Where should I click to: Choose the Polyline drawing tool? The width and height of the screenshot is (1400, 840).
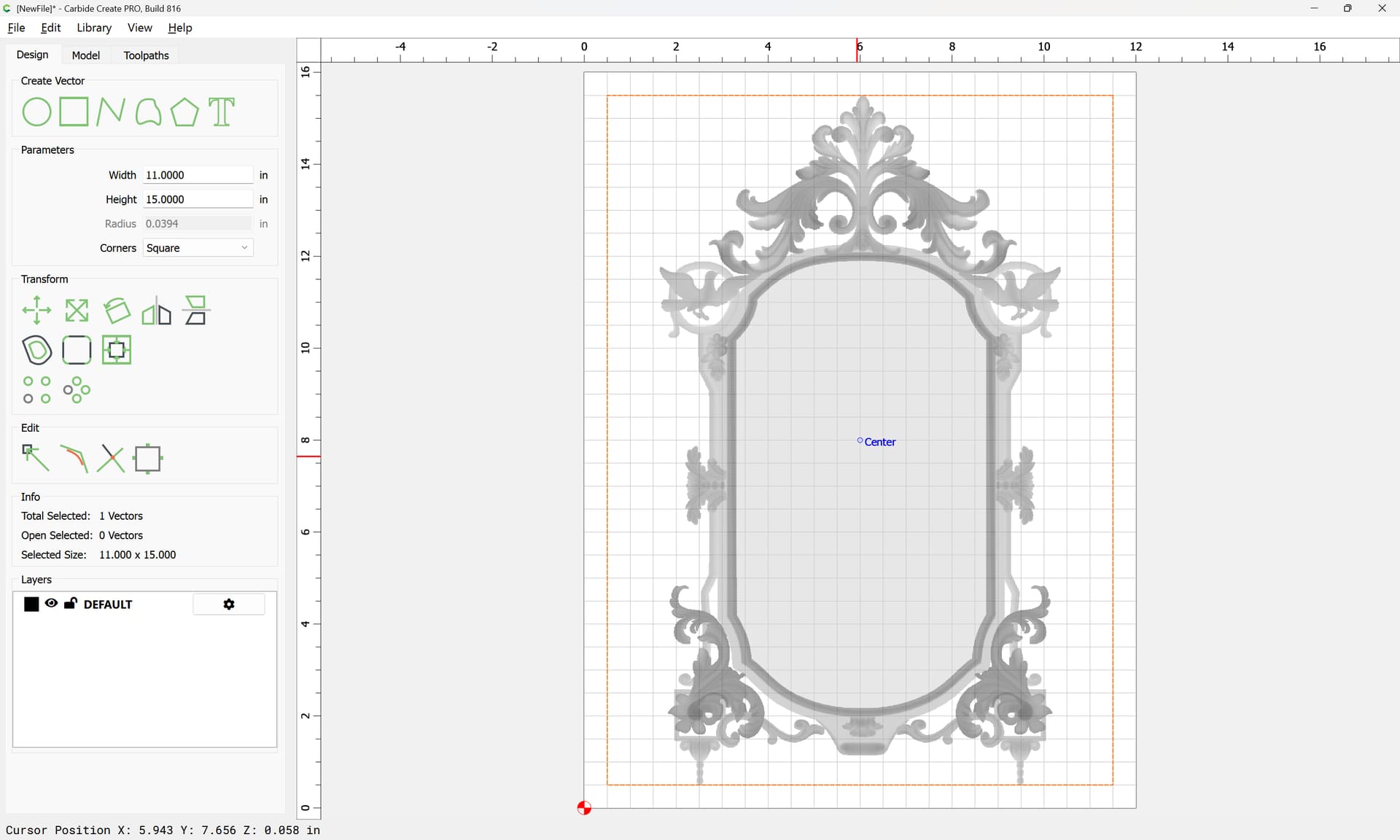coord(111,112)
